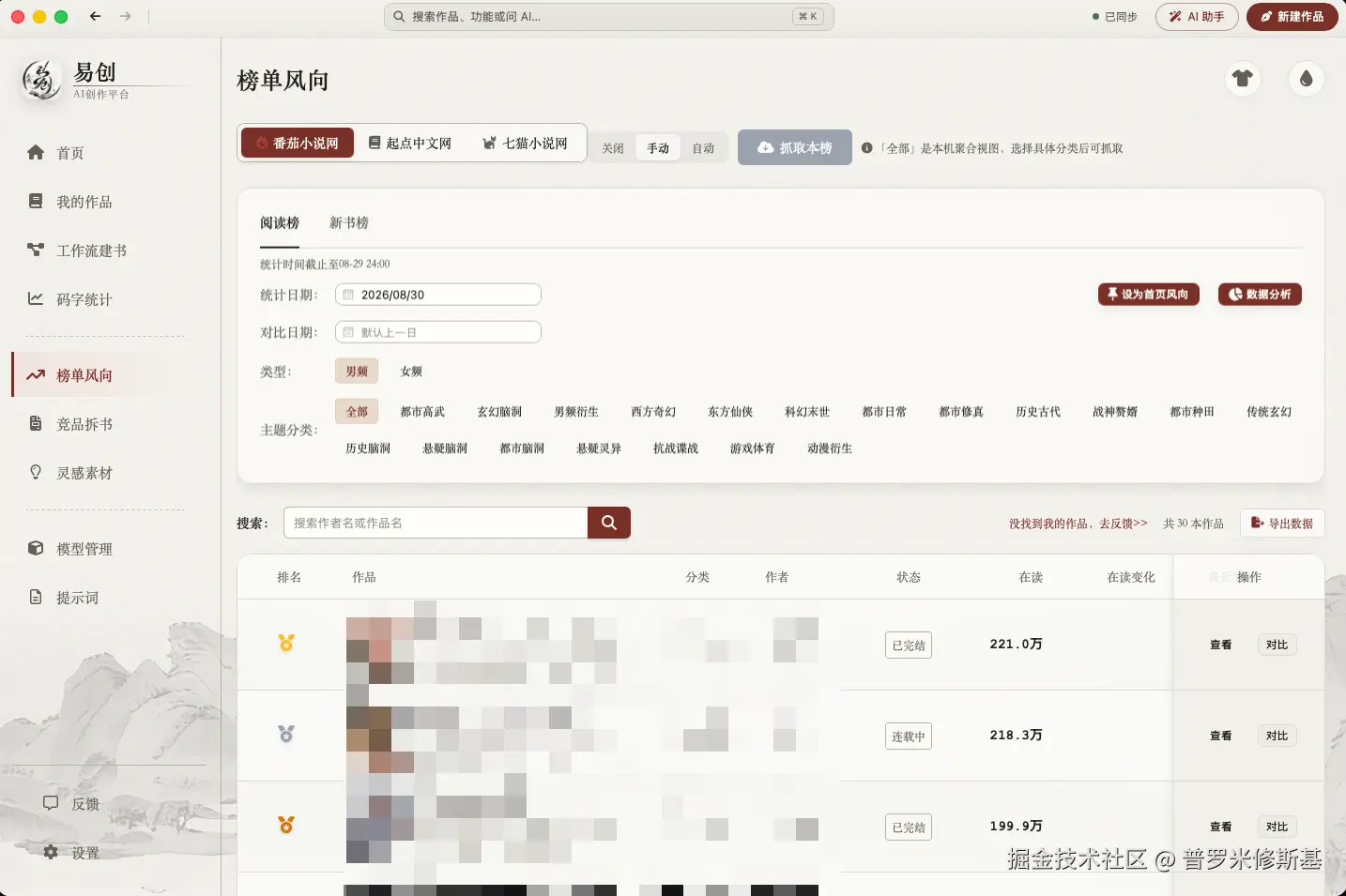Image resolution: width=1346 pixels, height=896 pixels.
Task: Click 查看 on the 218.3万 row
Action: click(x=1221, y=736)
